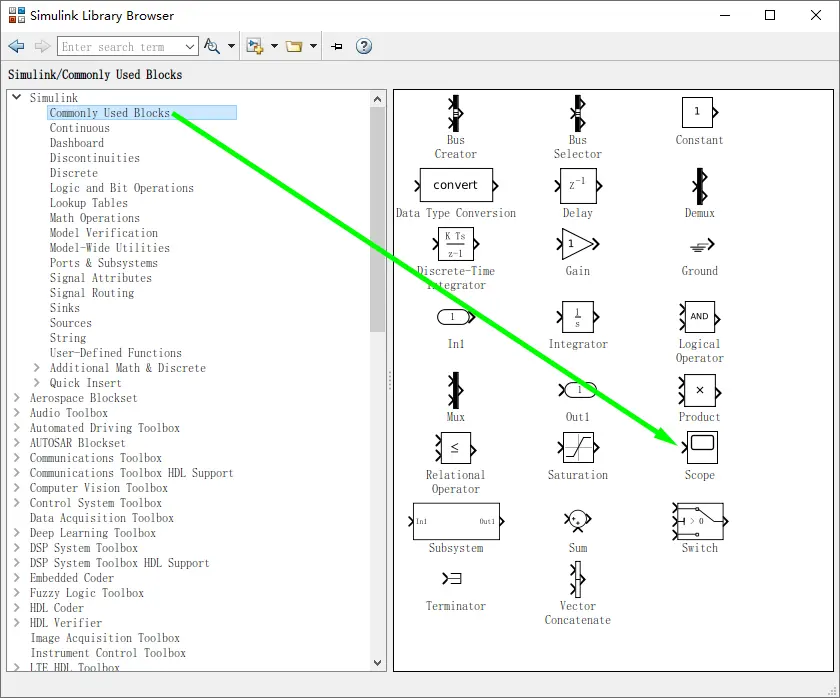Screen dimensions: 840x698
Task: Select the Image Acquisition Toolbox entry
Action: (105, 637)
